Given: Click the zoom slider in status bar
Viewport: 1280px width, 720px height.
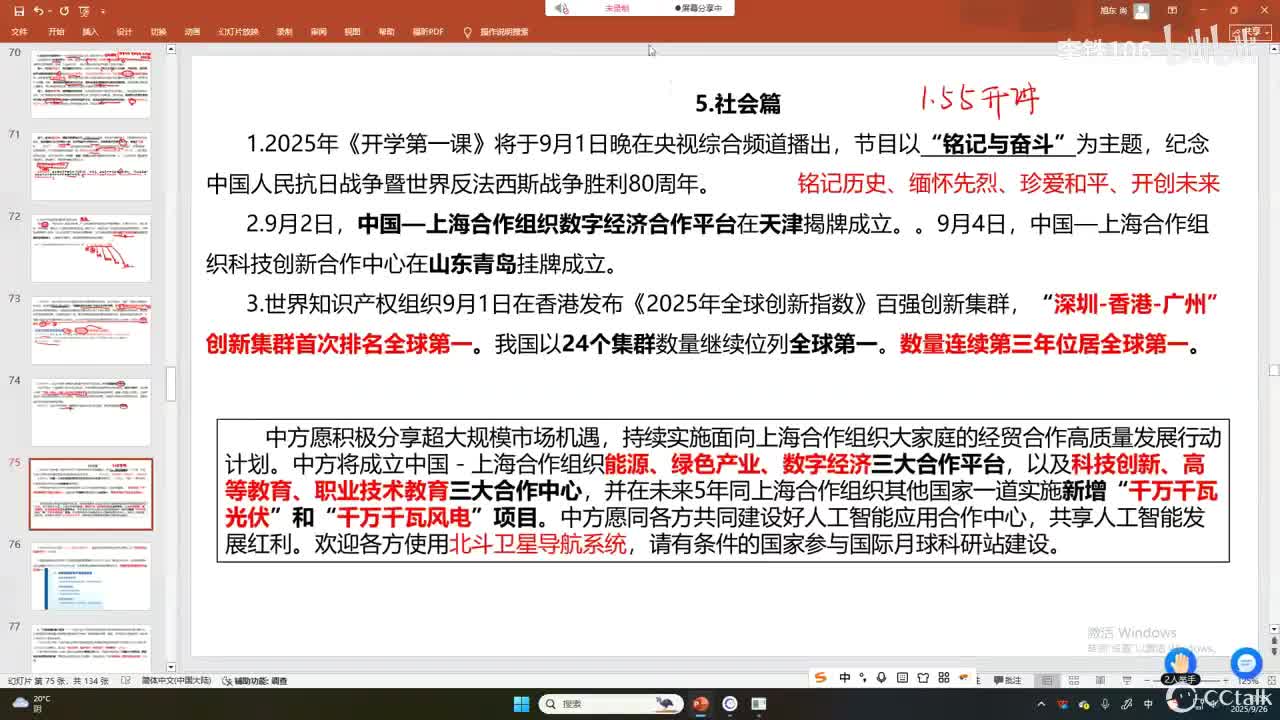Looking at the screenshot, I should pyautogui.click(x=1185, y=681).
